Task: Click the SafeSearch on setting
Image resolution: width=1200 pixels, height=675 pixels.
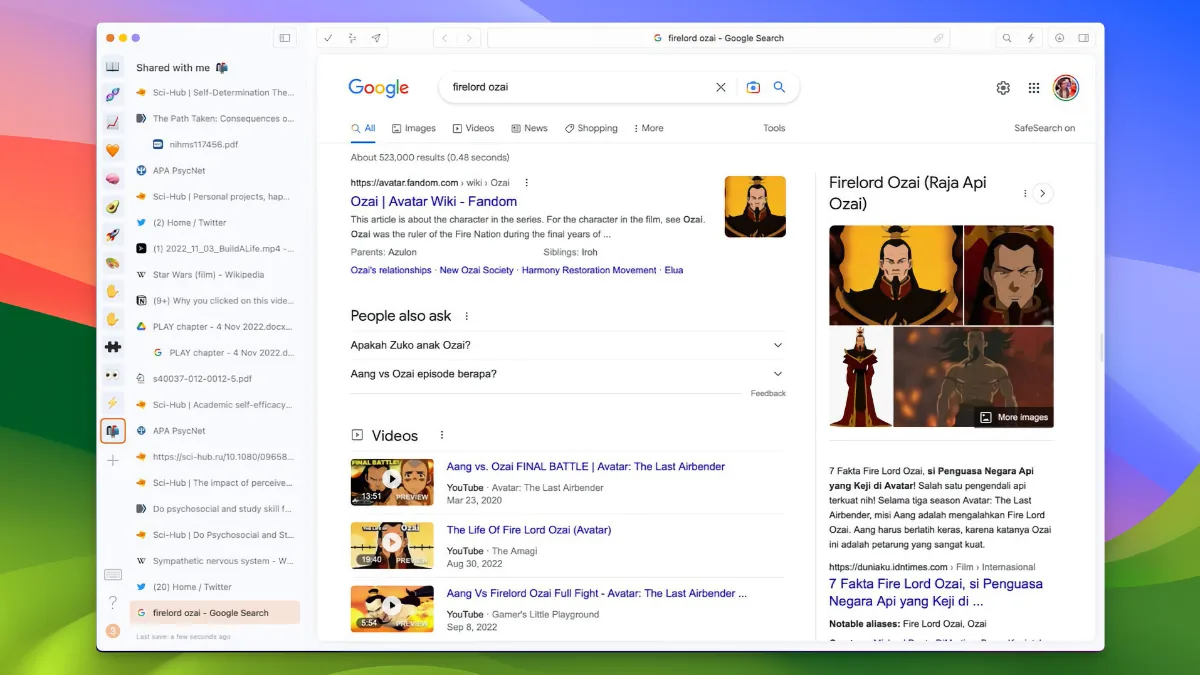Action: (x=1044, y=128)
